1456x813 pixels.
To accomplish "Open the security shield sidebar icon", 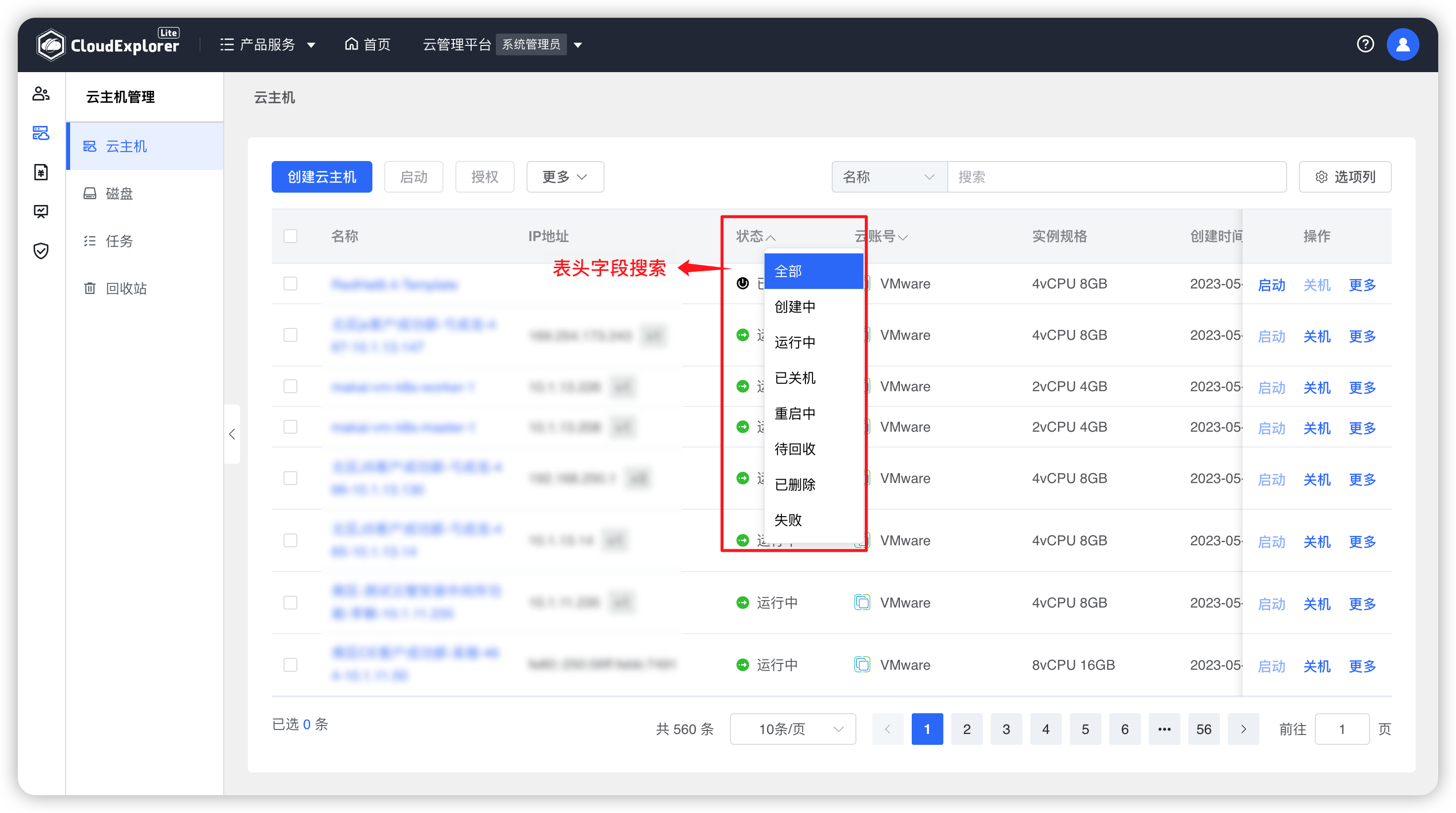I will tap(40, 250).
